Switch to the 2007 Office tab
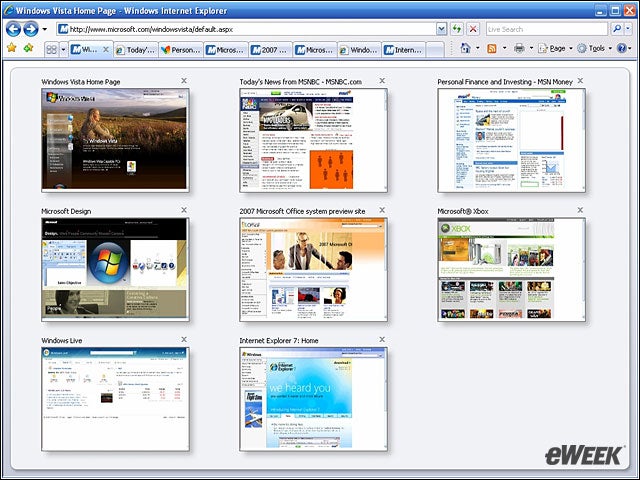The height and width of the screenshot is (480, 640). click(270, 50)
